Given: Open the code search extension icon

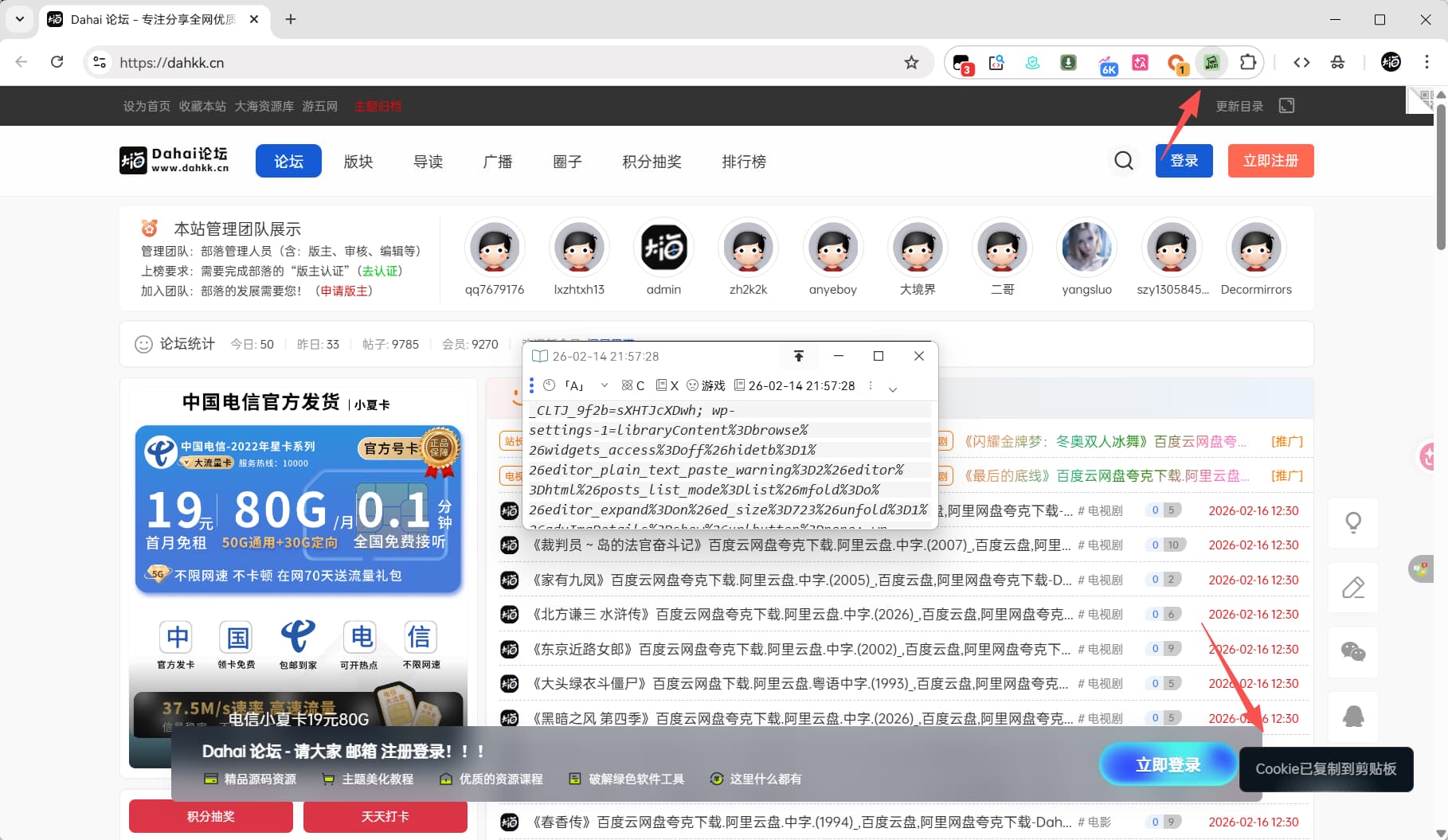Looking at the screenshot, I should (x=996, y=62).
